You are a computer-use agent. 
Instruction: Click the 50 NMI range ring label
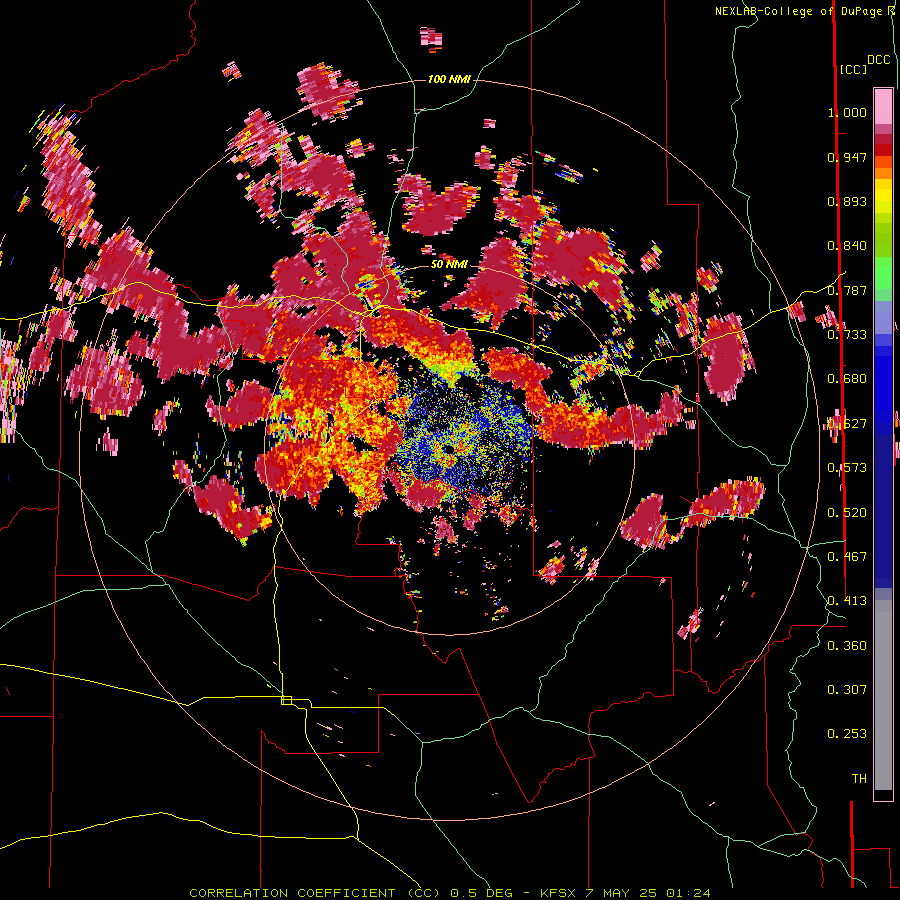(449, 264)
